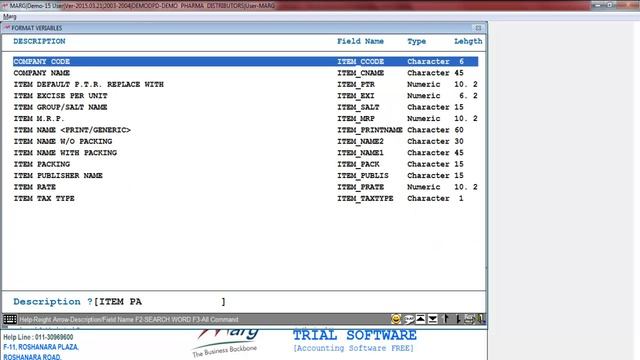Image resolution: width=640 pixels, height=360 pixels.
Task: Click the Length column header
Action: (468, 41)
